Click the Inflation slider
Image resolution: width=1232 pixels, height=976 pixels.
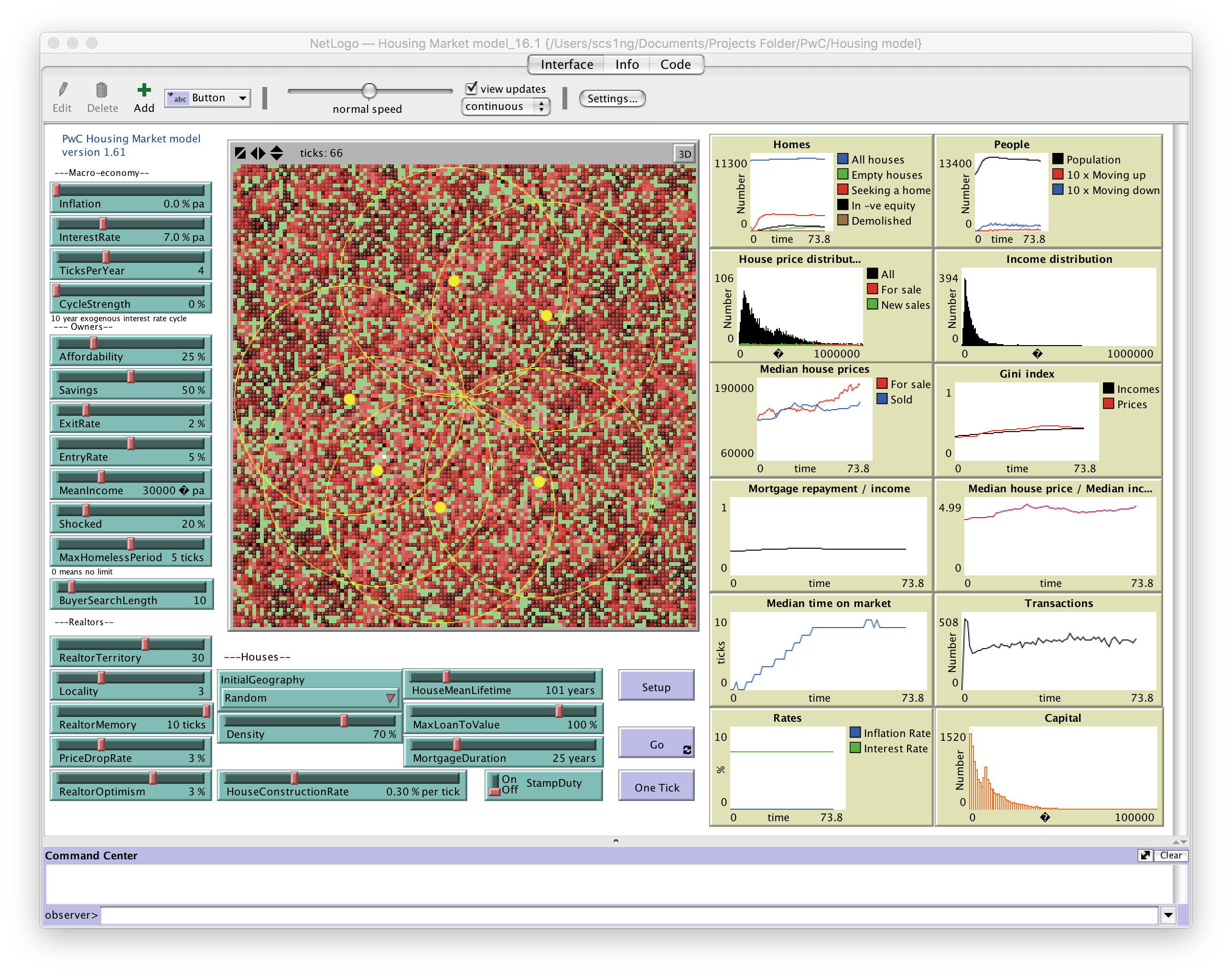(x=131, y=197)
